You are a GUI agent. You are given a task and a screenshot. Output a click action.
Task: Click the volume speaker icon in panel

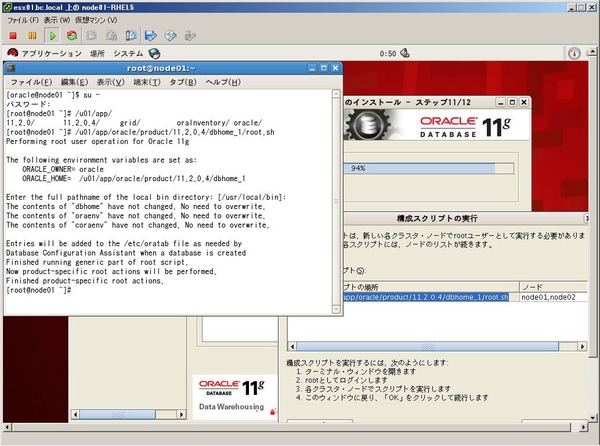click(x=405, y=53)
